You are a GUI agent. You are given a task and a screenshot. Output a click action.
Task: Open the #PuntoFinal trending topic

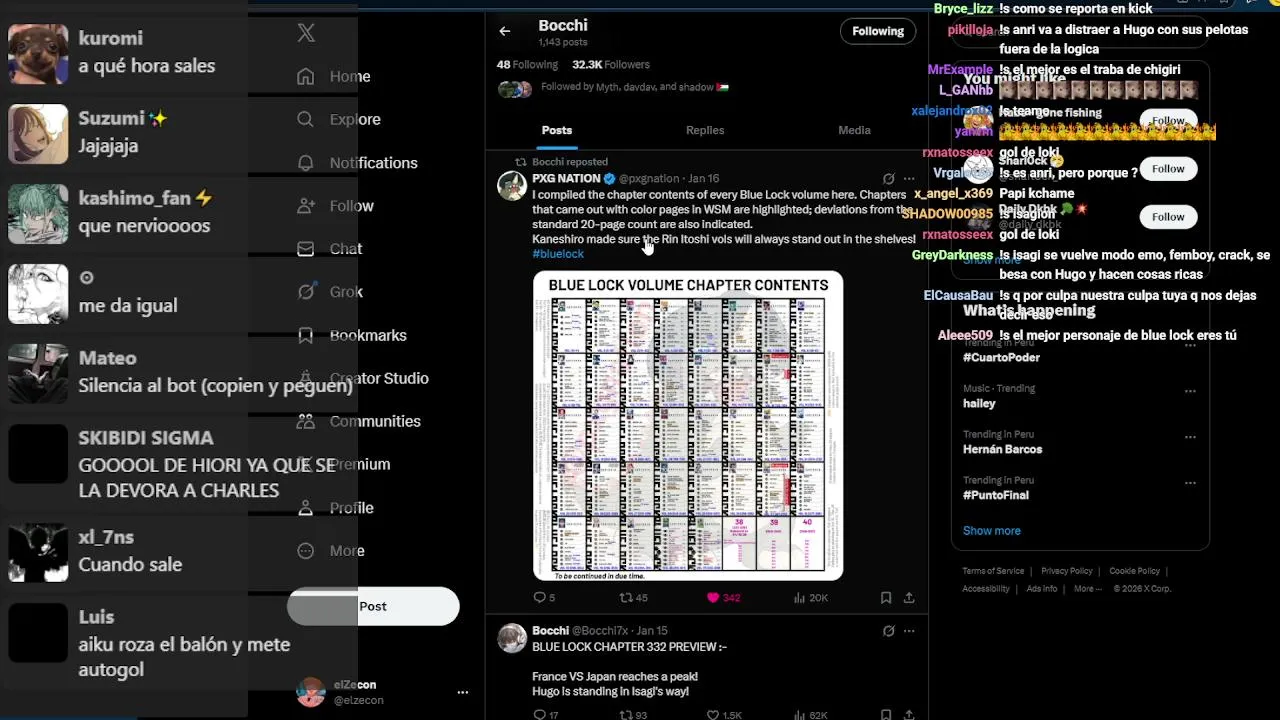click(x=995, y=495)
